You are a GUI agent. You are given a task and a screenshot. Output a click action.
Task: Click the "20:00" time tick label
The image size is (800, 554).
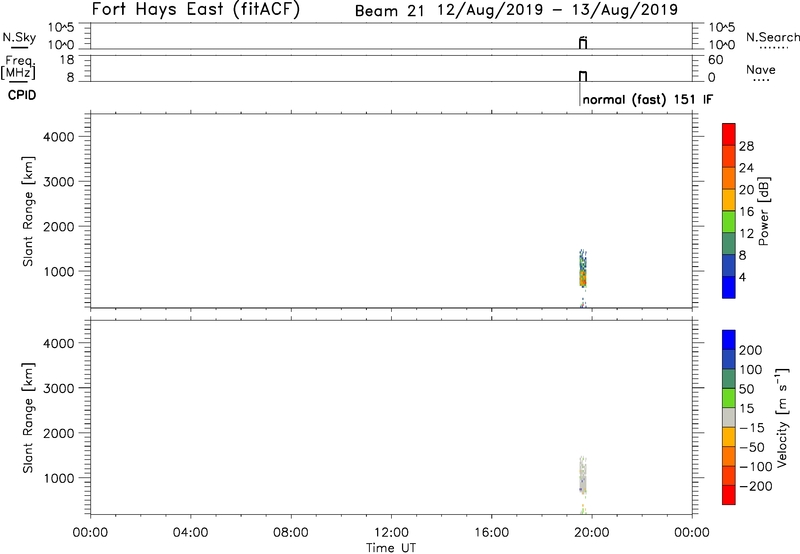(x=591, y=533)
